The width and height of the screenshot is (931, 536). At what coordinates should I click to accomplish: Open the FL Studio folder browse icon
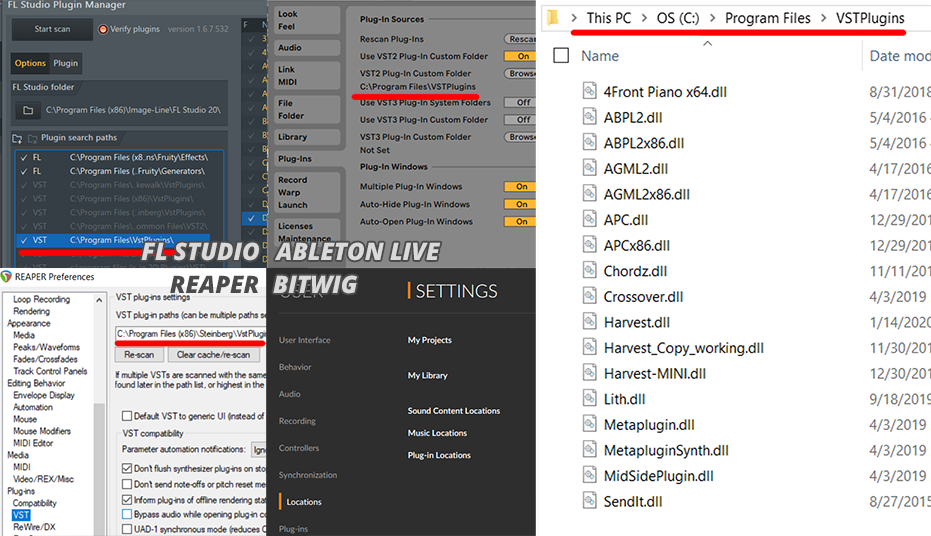[28, 110]
